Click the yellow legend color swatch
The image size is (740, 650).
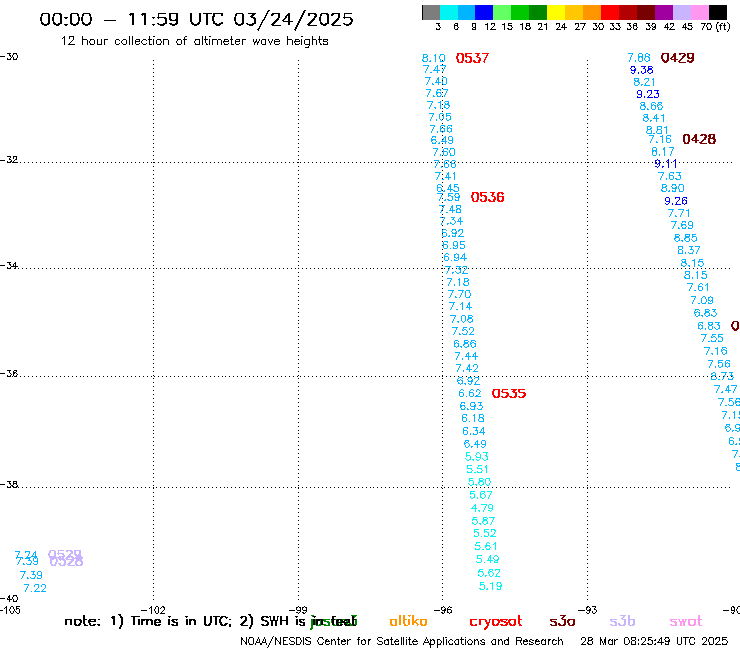click(556, 12)
